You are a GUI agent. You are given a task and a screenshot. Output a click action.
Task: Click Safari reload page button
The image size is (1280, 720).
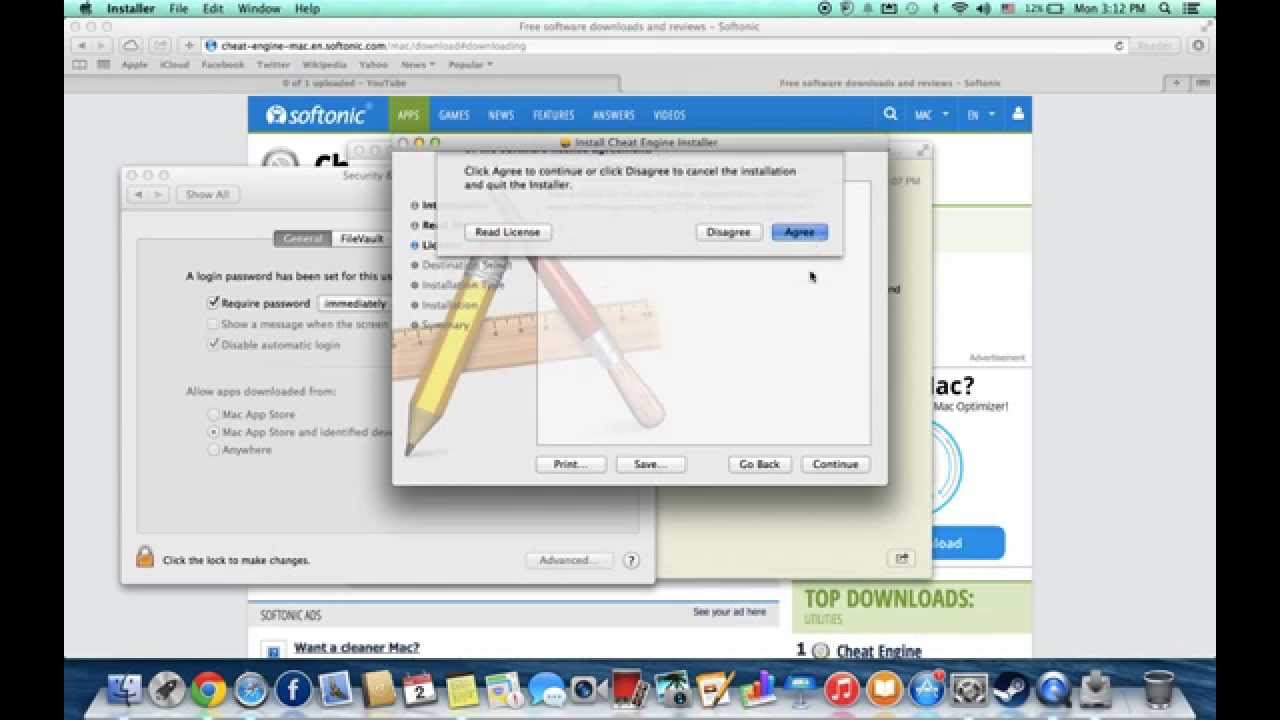[x=1119, y=46]
